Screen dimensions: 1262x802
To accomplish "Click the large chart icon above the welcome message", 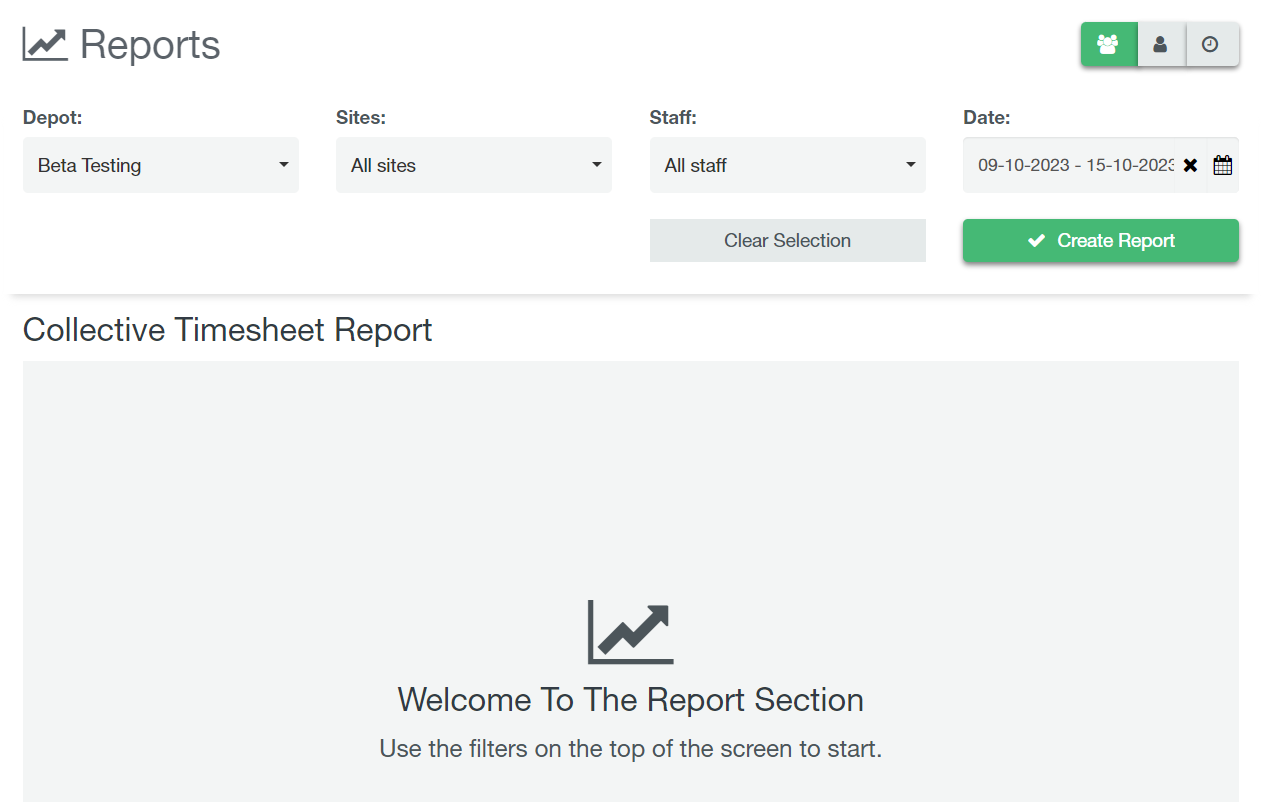I will pyautogui.click(x=631, y=632).
